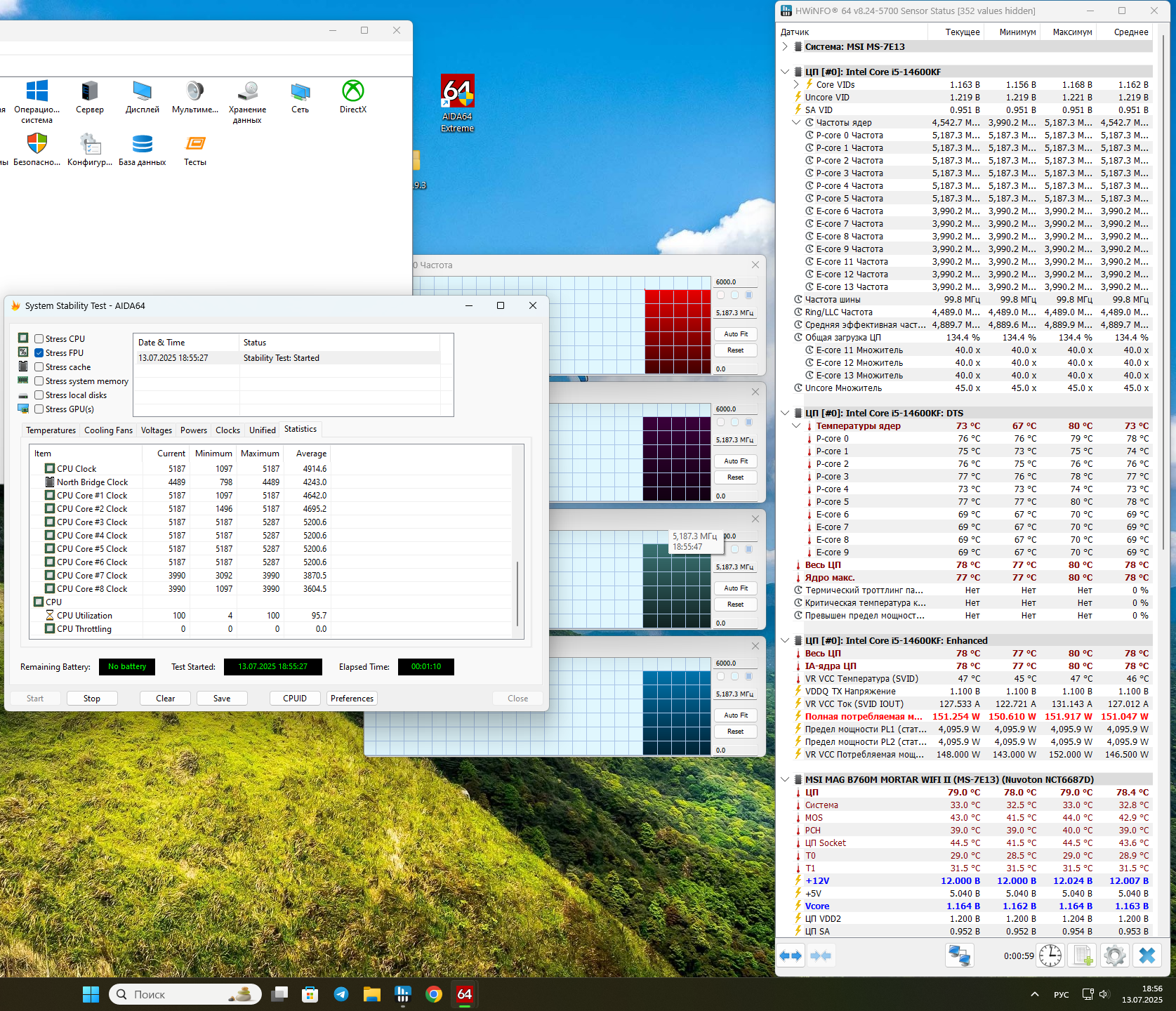Uncheck the Stress FPU checkbox
1176x1011 pixels.
(39, 353)
